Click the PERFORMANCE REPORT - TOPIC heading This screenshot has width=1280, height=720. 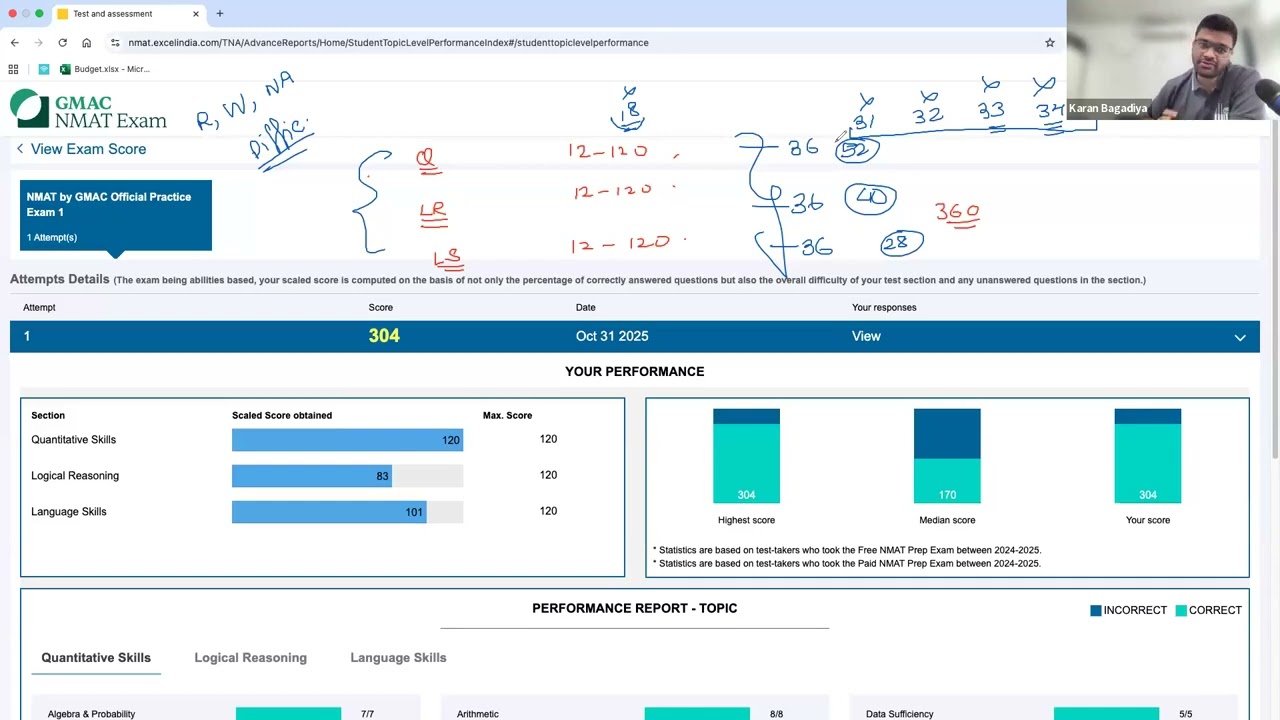[x=634, y=608]
